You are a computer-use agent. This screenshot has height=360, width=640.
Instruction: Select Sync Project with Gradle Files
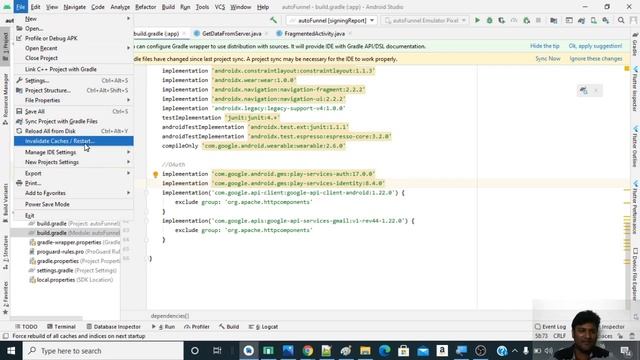[73, 121]
